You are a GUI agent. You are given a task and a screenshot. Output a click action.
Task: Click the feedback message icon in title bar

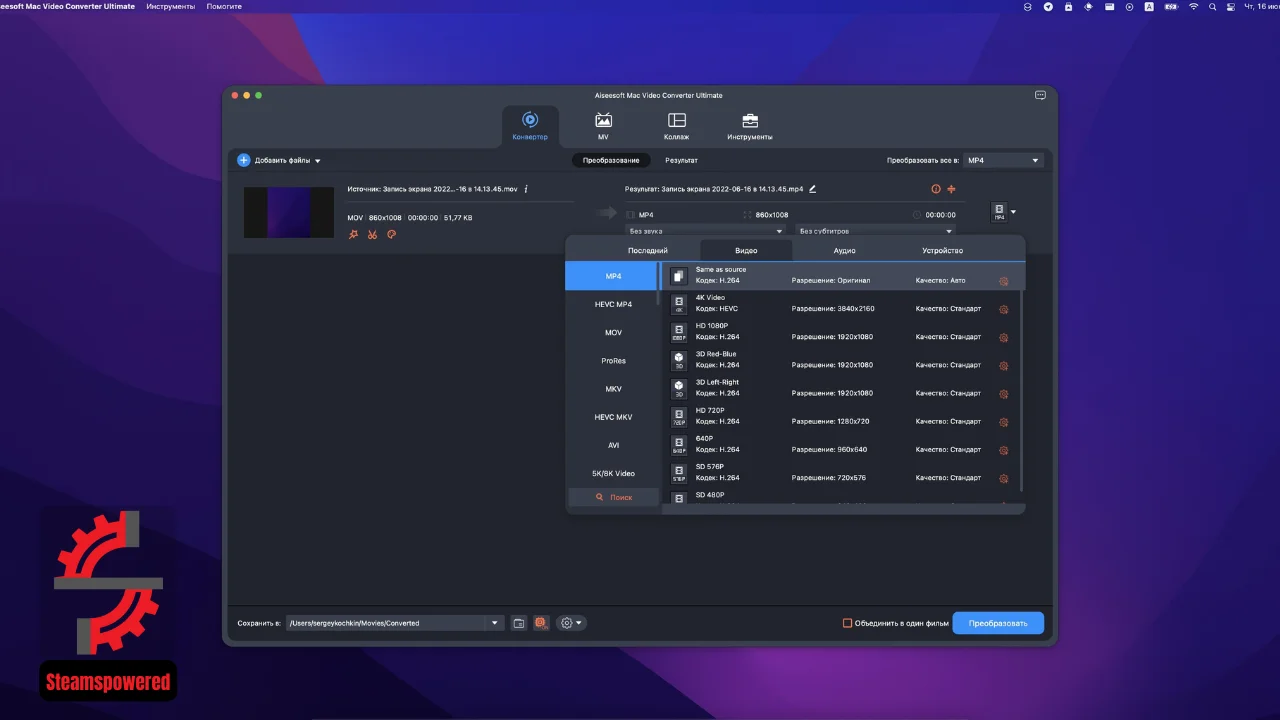point(1040,95)
